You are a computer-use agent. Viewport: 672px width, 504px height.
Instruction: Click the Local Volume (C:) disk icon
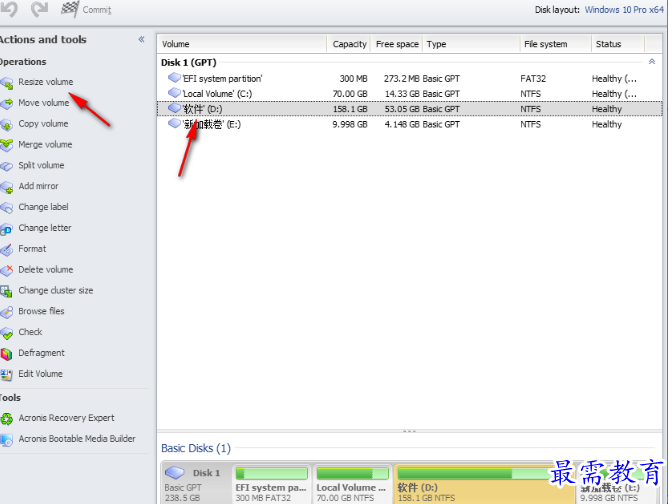click(174, 93)
